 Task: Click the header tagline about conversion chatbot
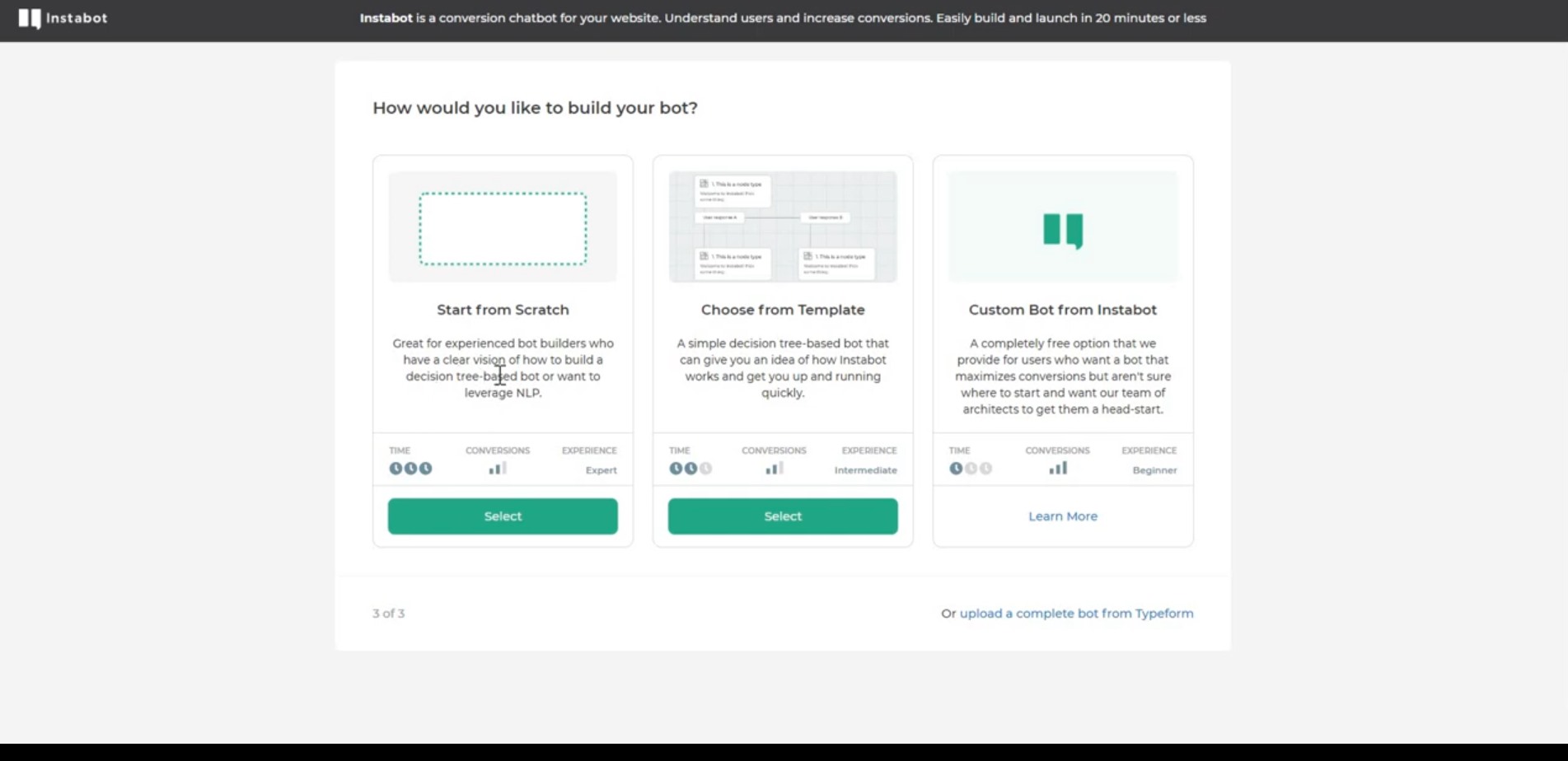783,18
